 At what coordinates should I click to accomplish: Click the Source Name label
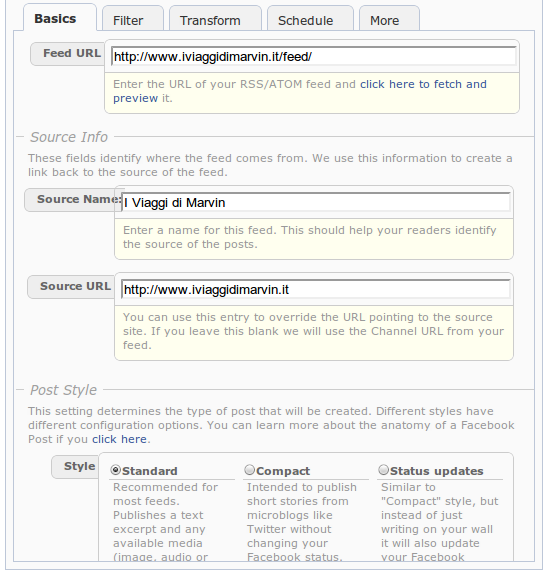79,199
